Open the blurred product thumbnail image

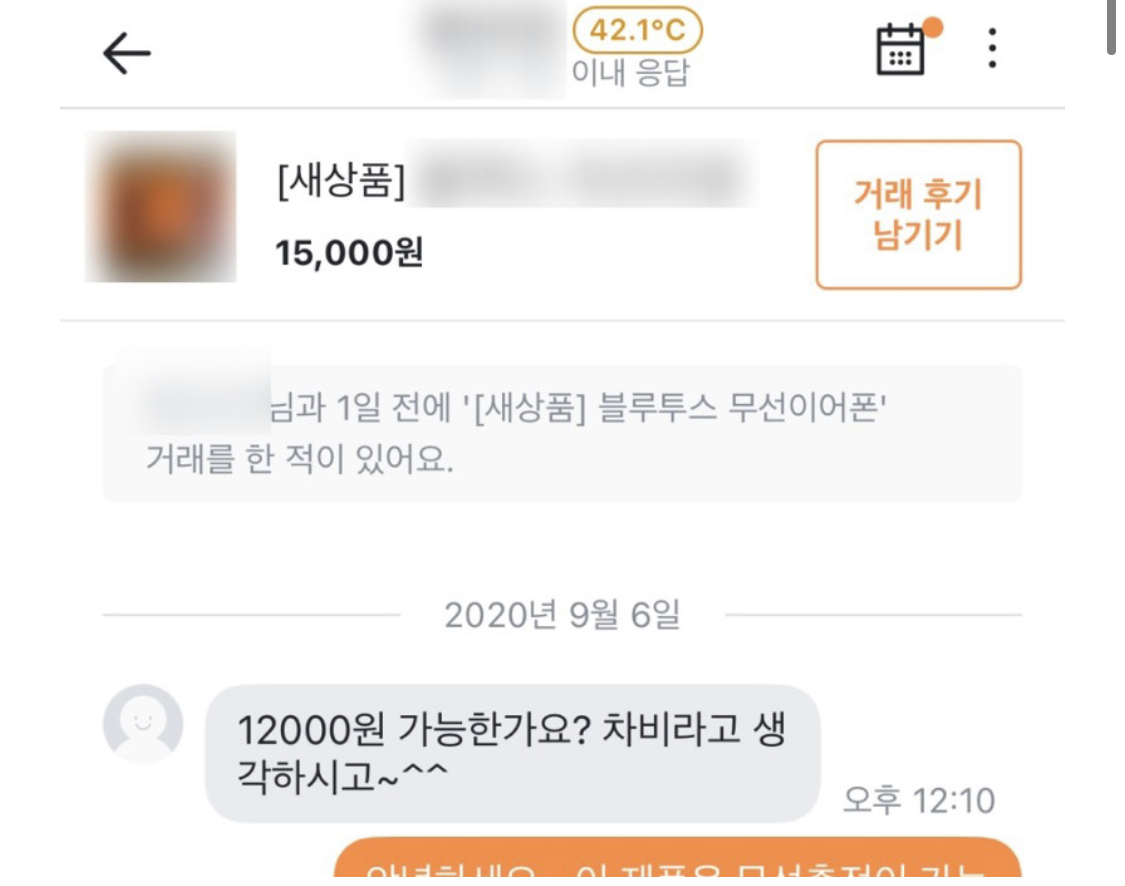point(161,207)
